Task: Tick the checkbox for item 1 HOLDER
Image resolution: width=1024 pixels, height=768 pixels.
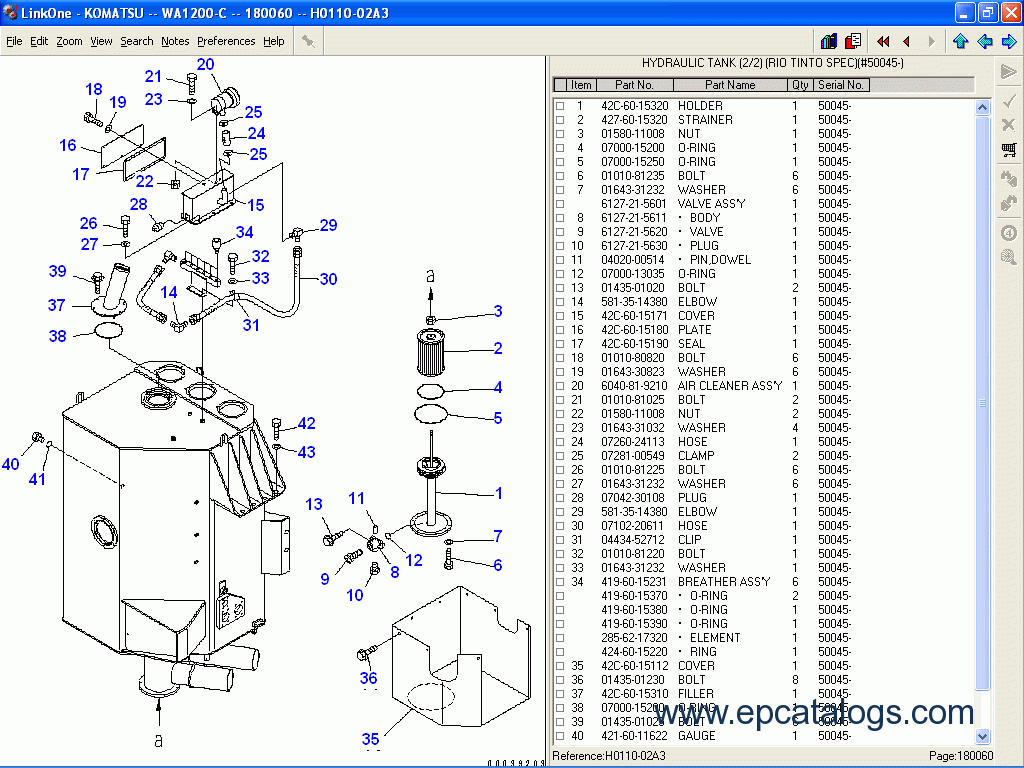Action: click(x=560, y=106)
